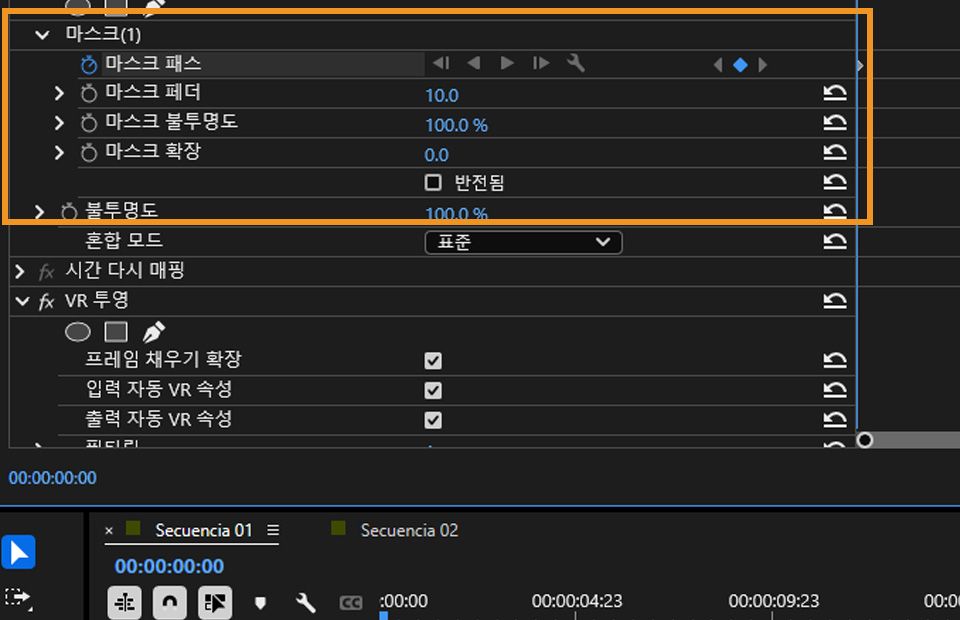Click the closed captions CC icon
960x620 pixels.
(x=352, y=601)
